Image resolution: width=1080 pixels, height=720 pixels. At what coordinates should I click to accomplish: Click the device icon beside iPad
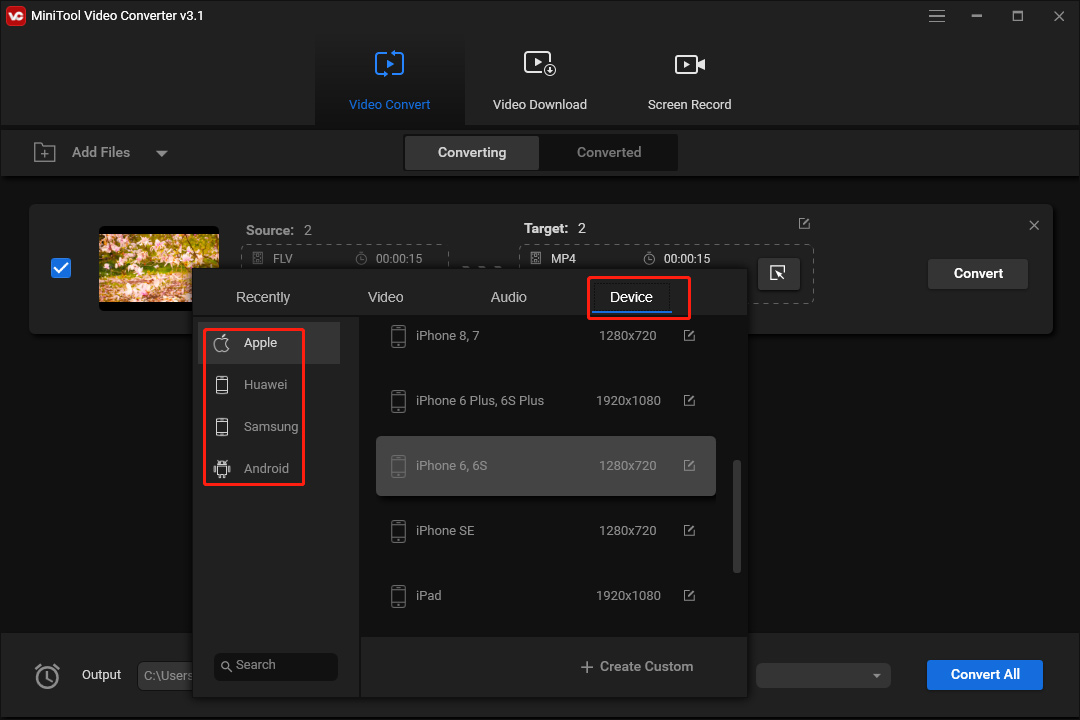tap(398, 596)
